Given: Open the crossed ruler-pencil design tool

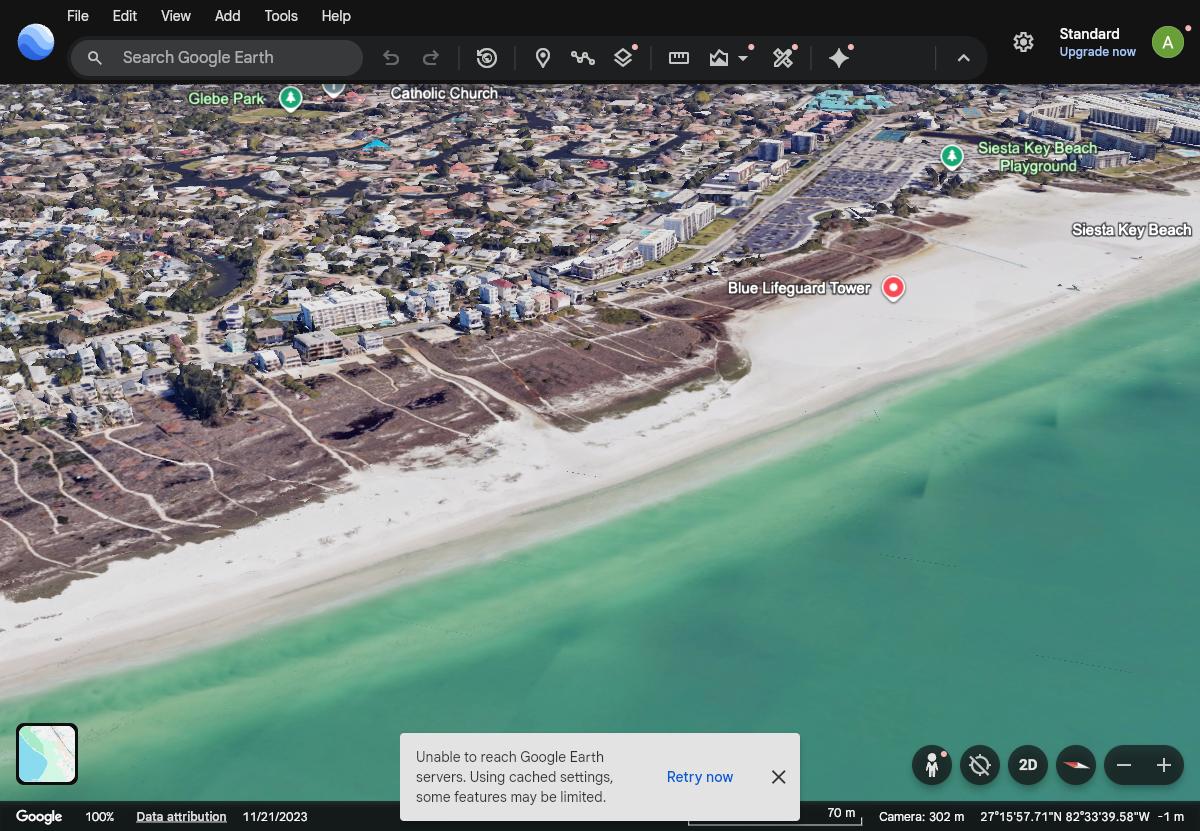Looking at the screenshot, I should coord(783,58).
